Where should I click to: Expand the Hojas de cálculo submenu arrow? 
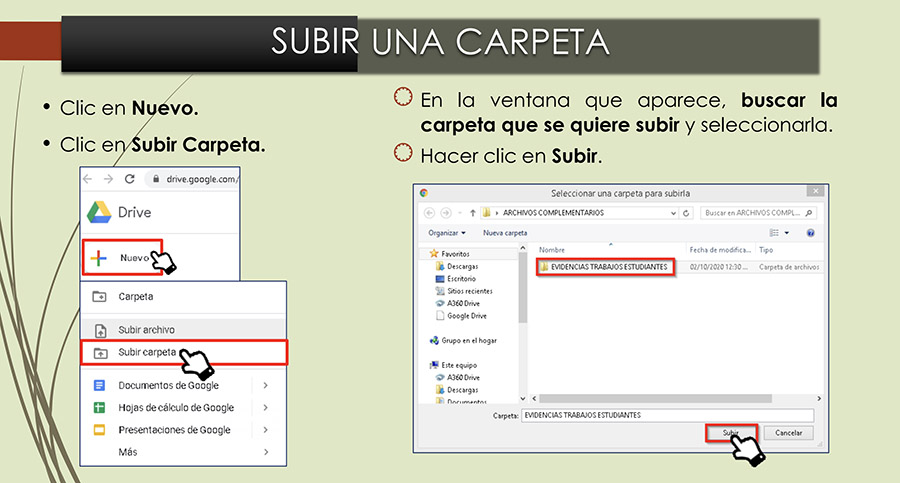click(x=266, y=408)
